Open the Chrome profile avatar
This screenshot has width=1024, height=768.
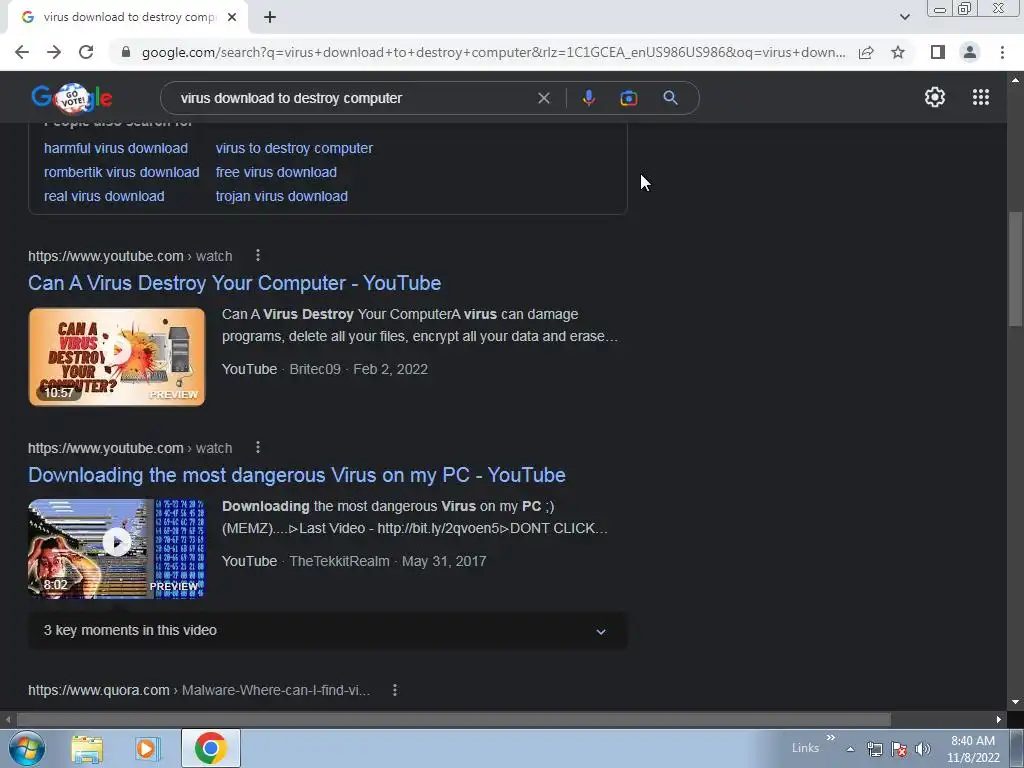coord(970,52)
